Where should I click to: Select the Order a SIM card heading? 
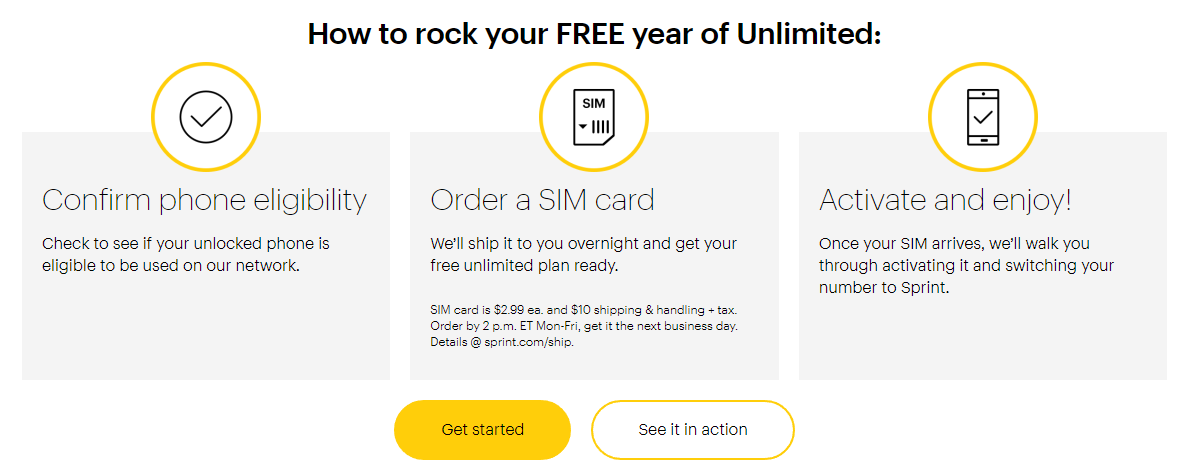pos(542,200)
